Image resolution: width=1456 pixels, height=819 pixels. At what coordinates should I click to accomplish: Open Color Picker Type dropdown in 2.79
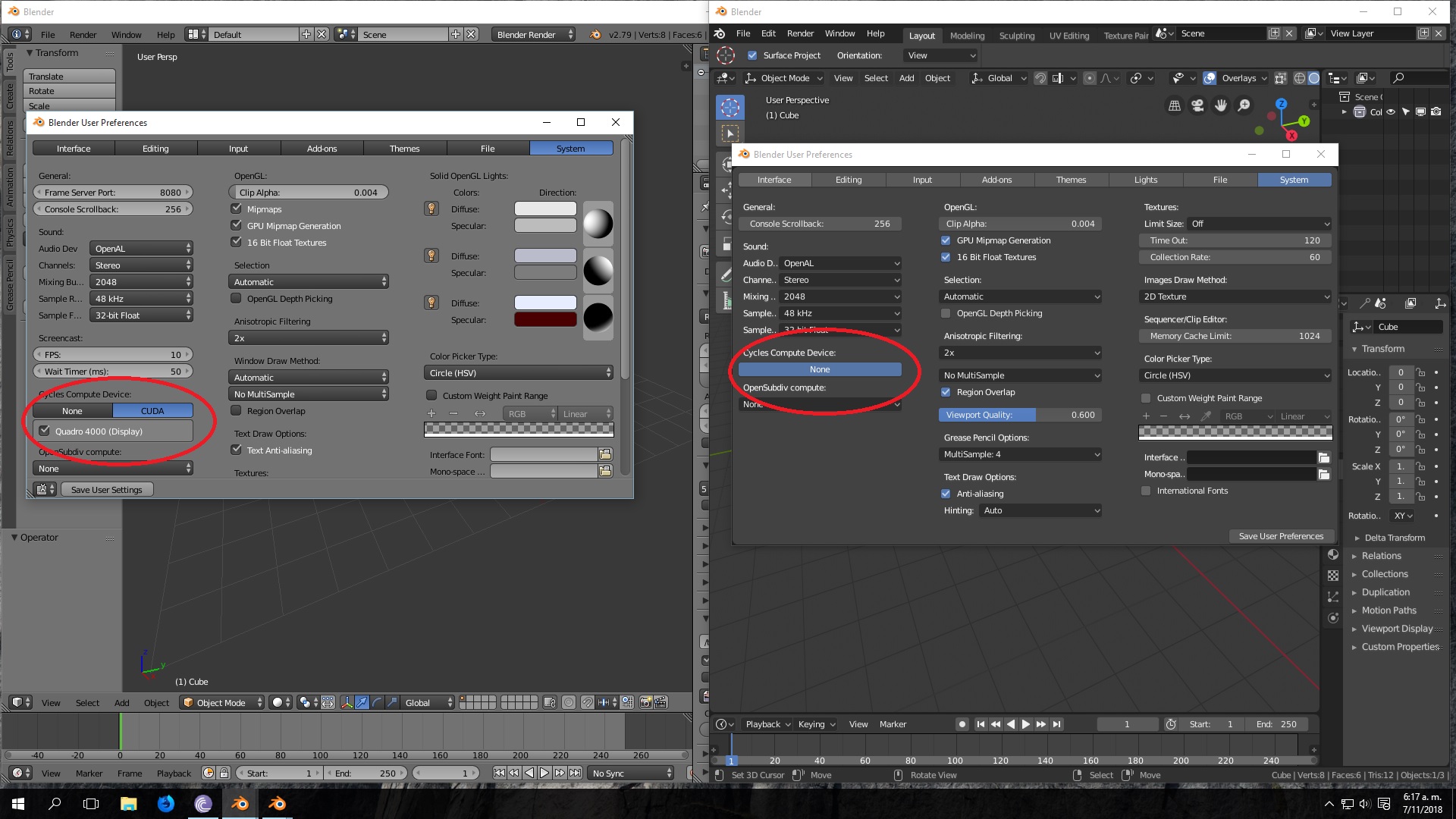tap(519, 372)
